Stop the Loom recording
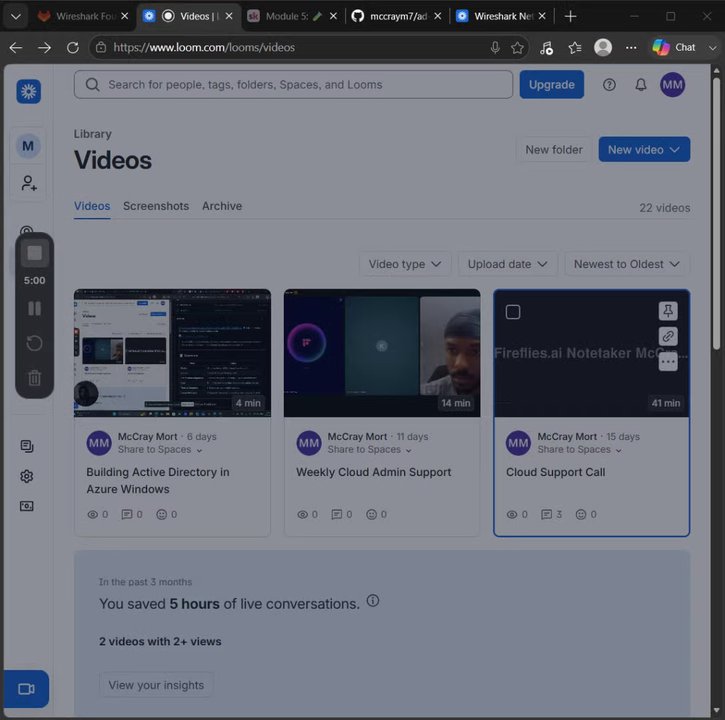 pyautogui.click(x=35, y=253)
